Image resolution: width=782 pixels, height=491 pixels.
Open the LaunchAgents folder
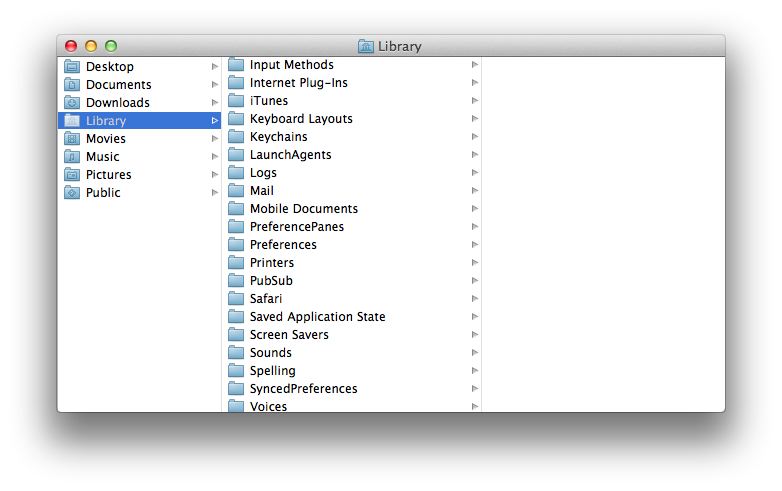point(290,155)
